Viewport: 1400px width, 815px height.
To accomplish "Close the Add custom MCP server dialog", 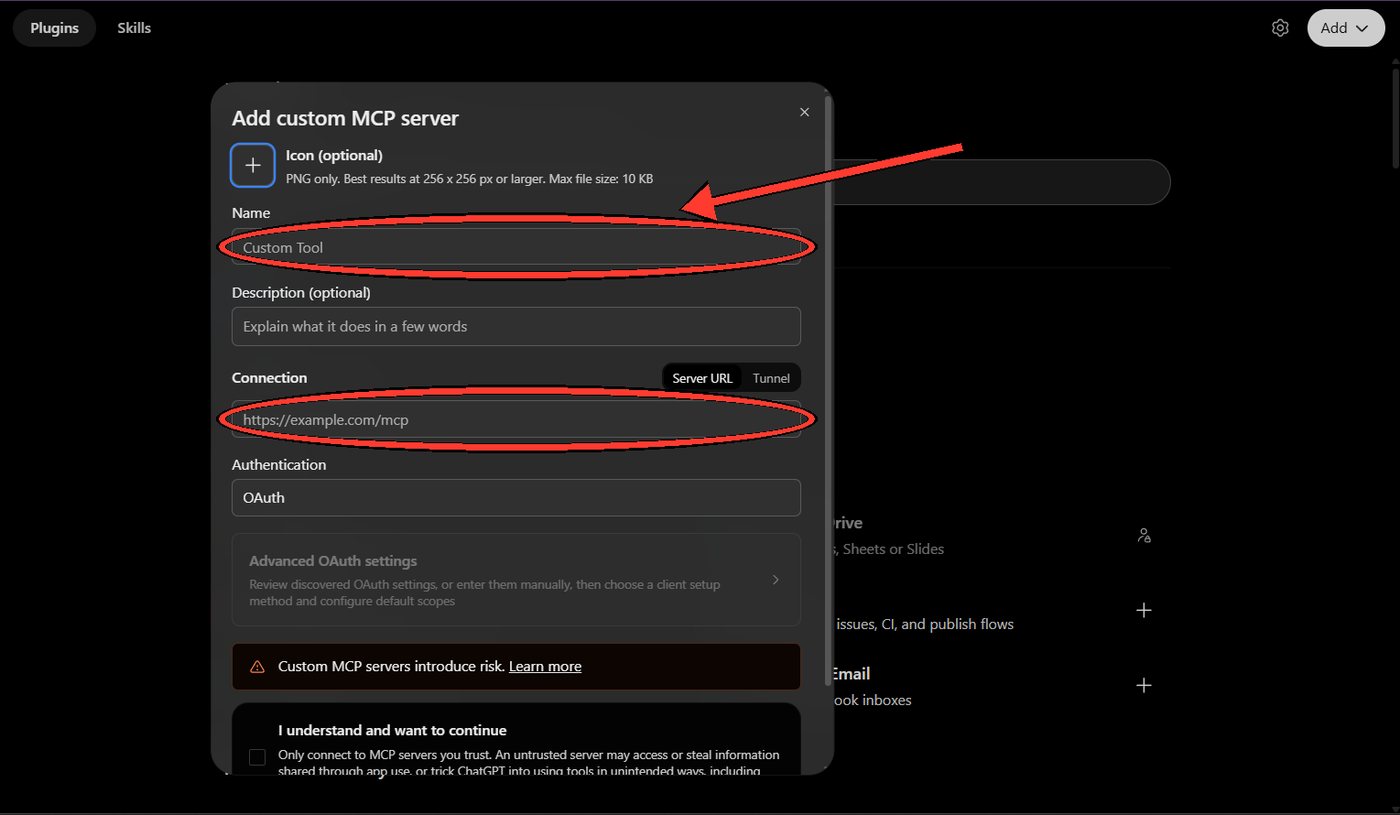I will [804, 112].
